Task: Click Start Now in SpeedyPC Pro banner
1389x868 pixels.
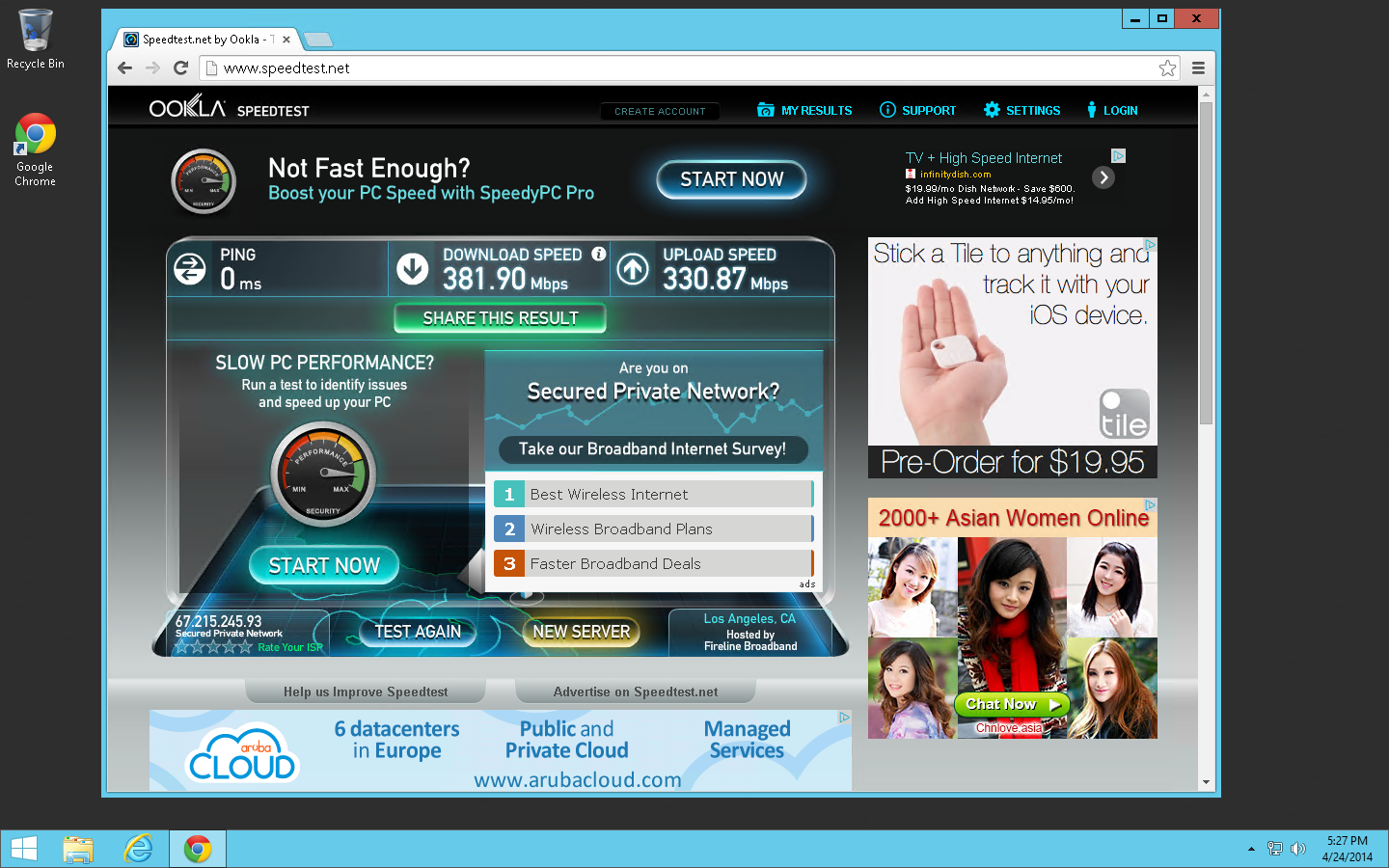Action: click(731, 179)
